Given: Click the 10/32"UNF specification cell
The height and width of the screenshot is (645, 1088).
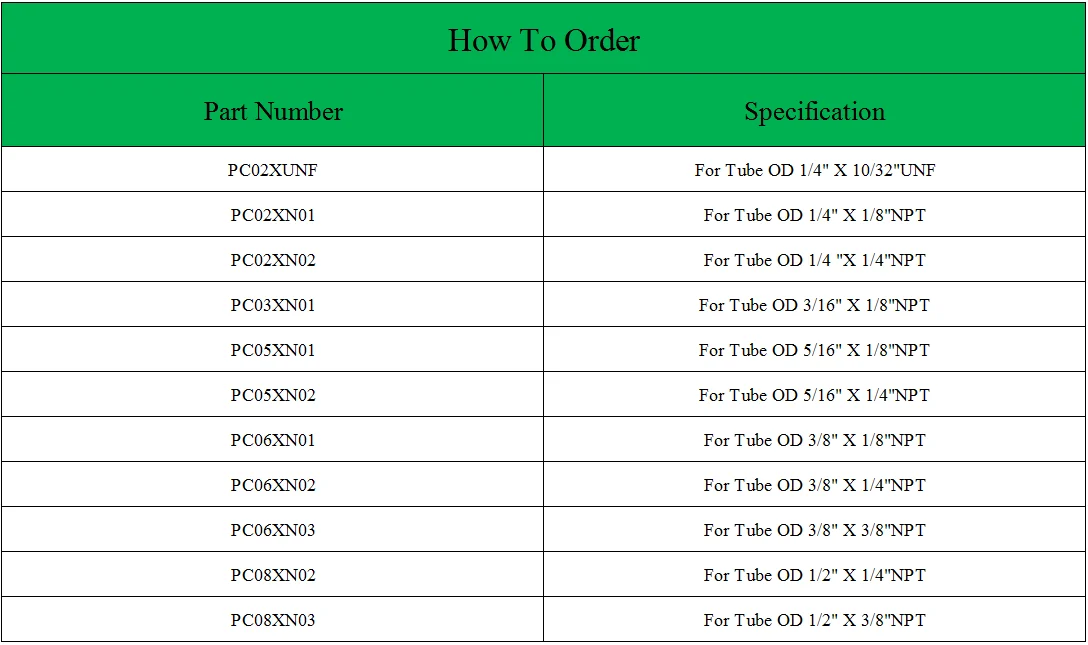Looking at the screenshot, I should (815, 170).
